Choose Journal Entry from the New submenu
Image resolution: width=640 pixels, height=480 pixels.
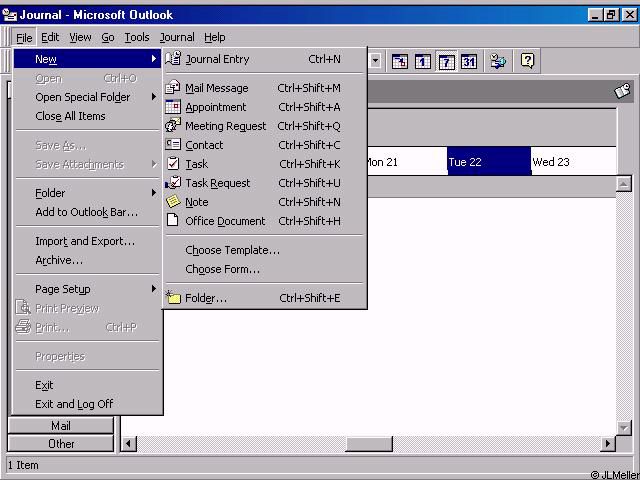coord(264,59)
